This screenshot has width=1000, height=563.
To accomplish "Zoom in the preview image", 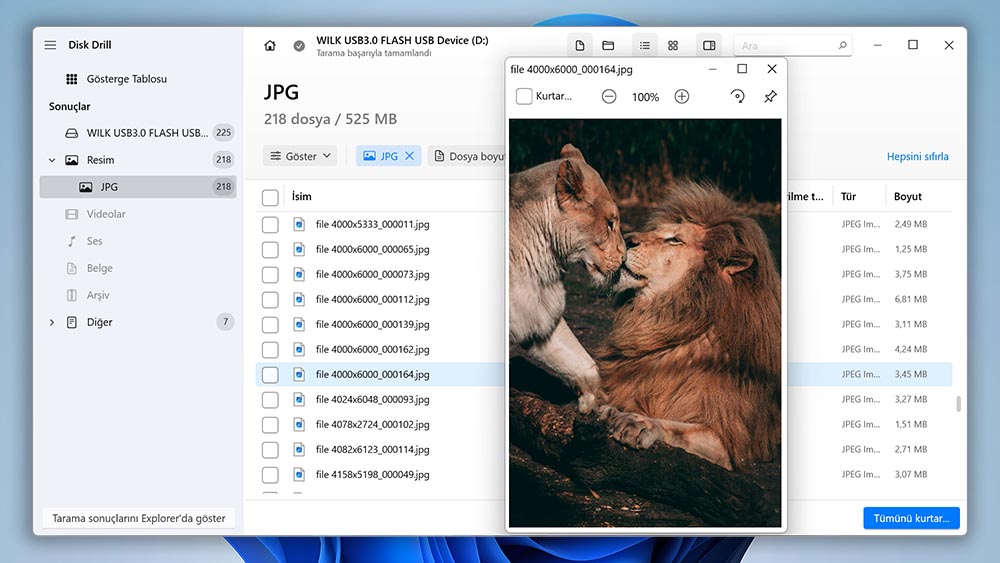I will [x=682, y=96].
